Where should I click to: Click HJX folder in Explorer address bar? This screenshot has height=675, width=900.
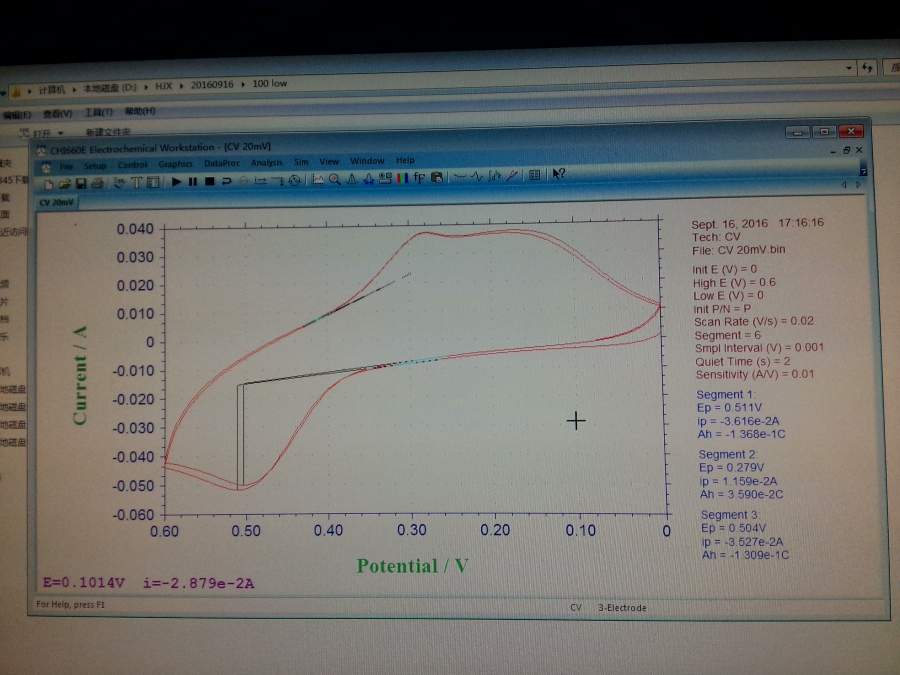(x=164, y=86)
